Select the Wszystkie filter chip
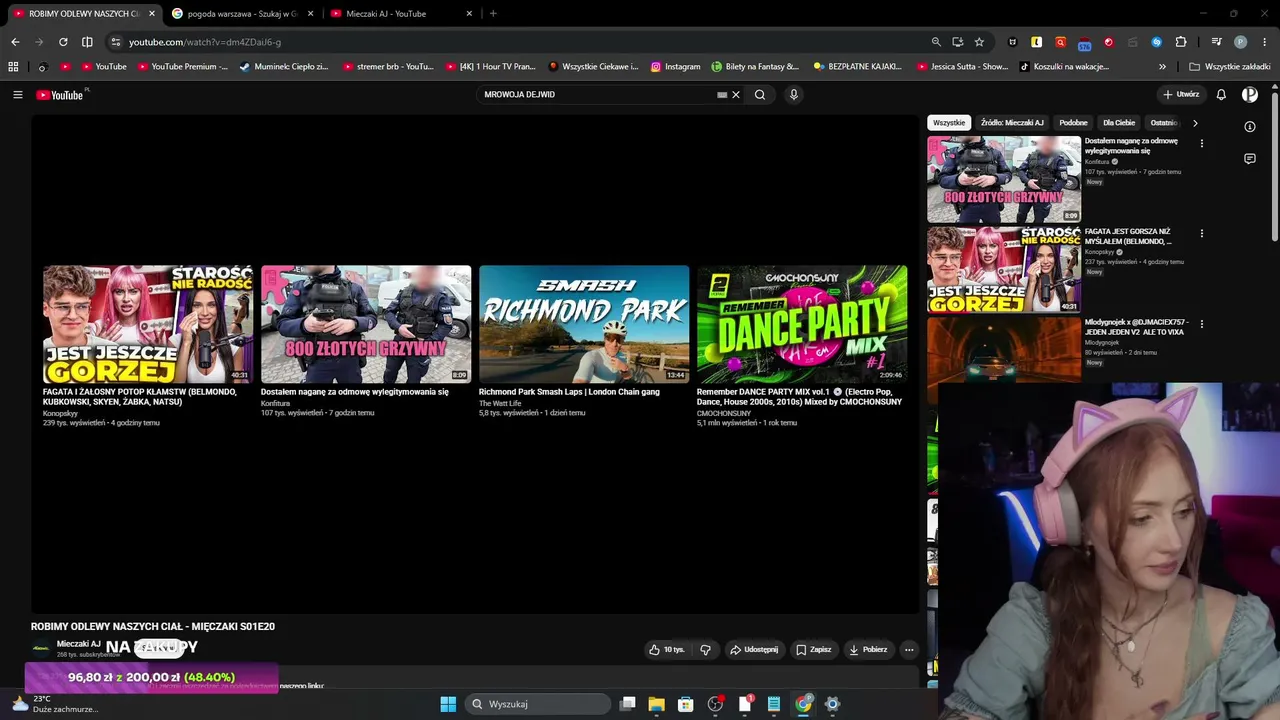This screenshot has height=720, width=1280. [949, 123]
